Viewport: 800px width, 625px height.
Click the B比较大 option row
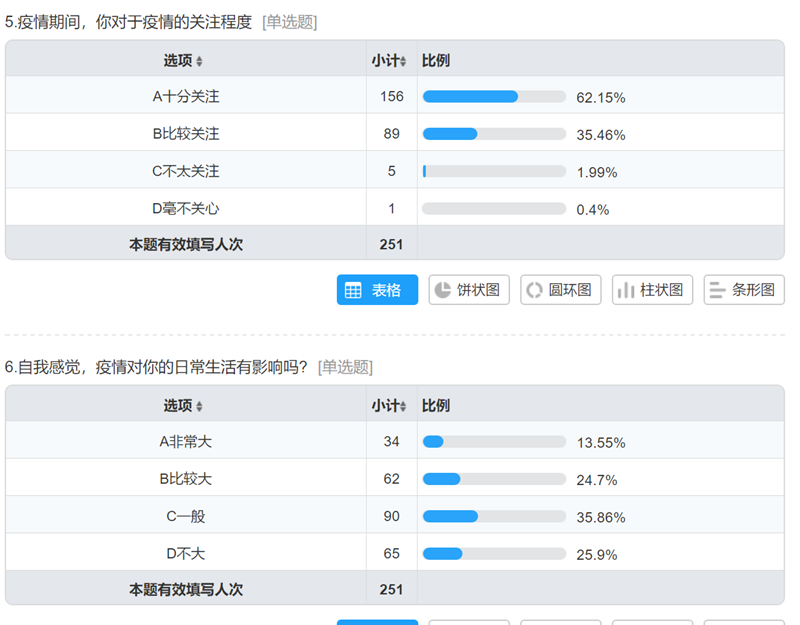click(x=186, y=479)
